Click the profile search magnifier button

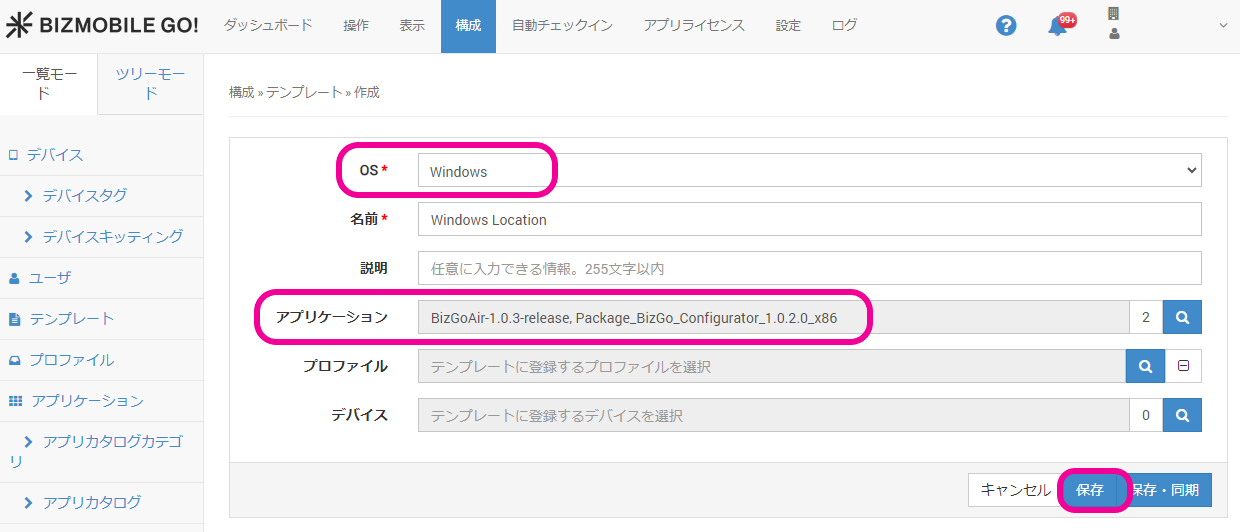[1146, 366]
